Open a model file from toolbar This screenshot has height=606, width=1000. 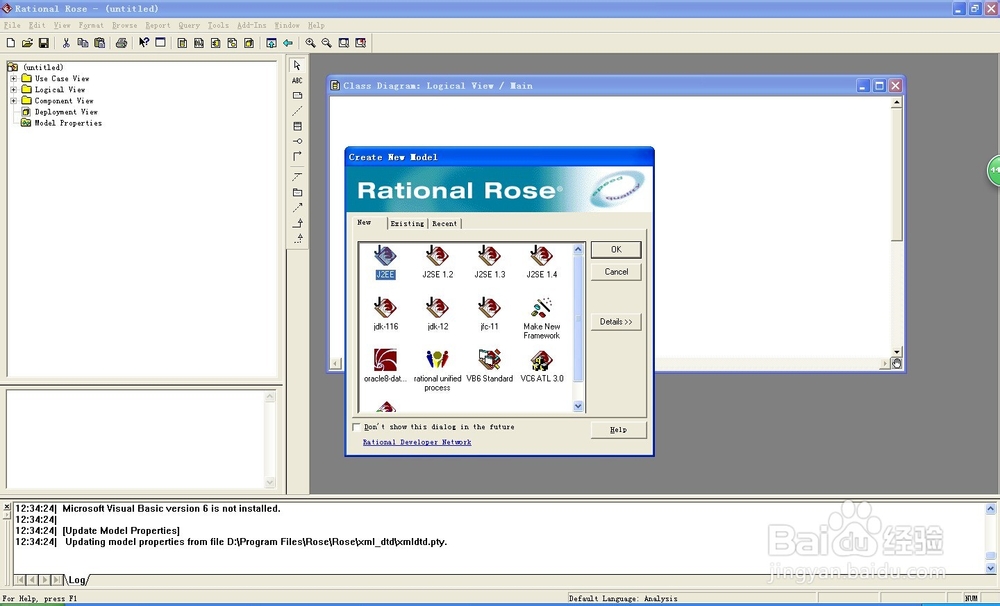[27, 43]
